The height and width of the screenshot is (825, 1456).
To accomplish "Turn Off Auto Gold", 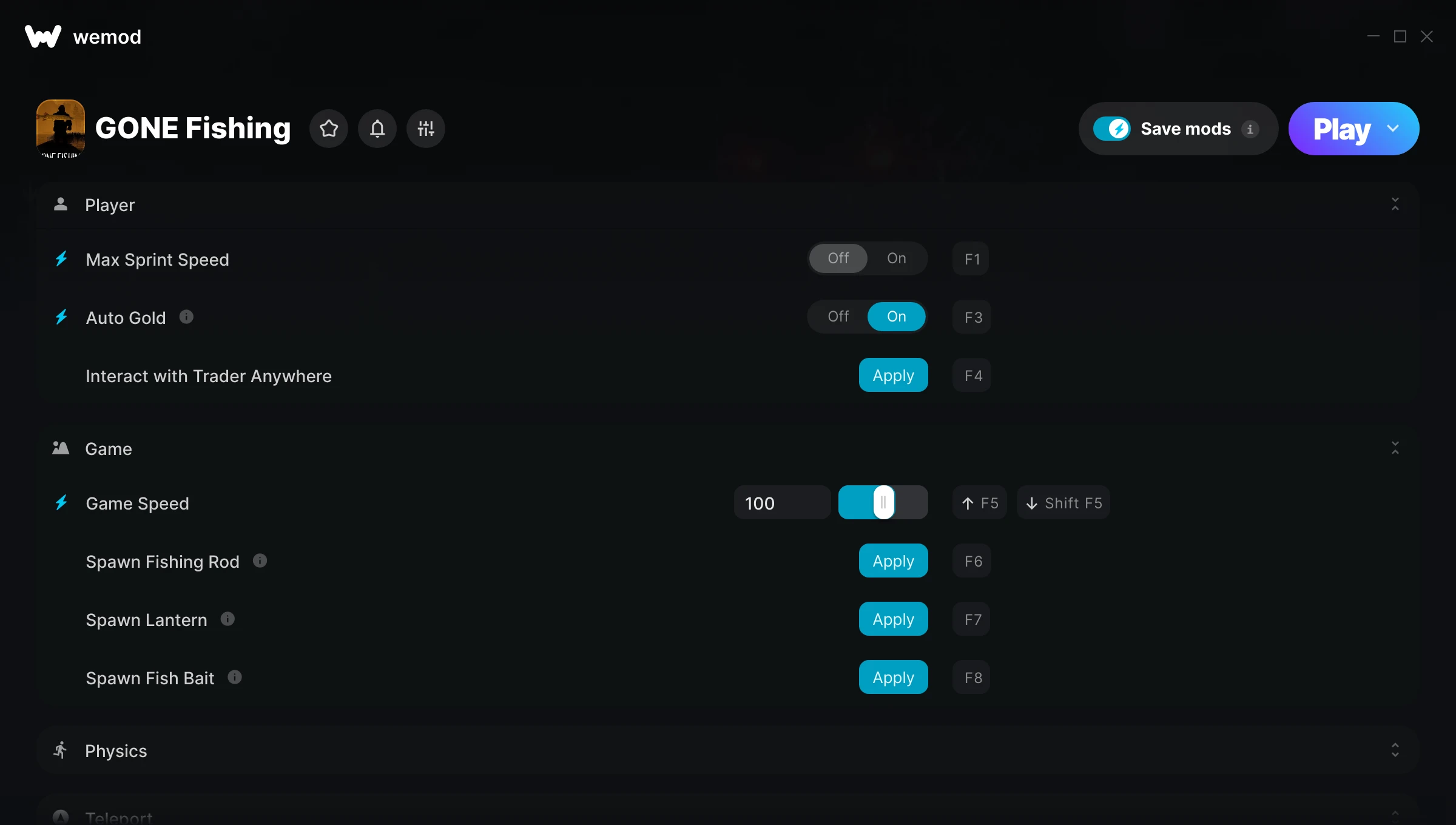I will click(838, 317).
